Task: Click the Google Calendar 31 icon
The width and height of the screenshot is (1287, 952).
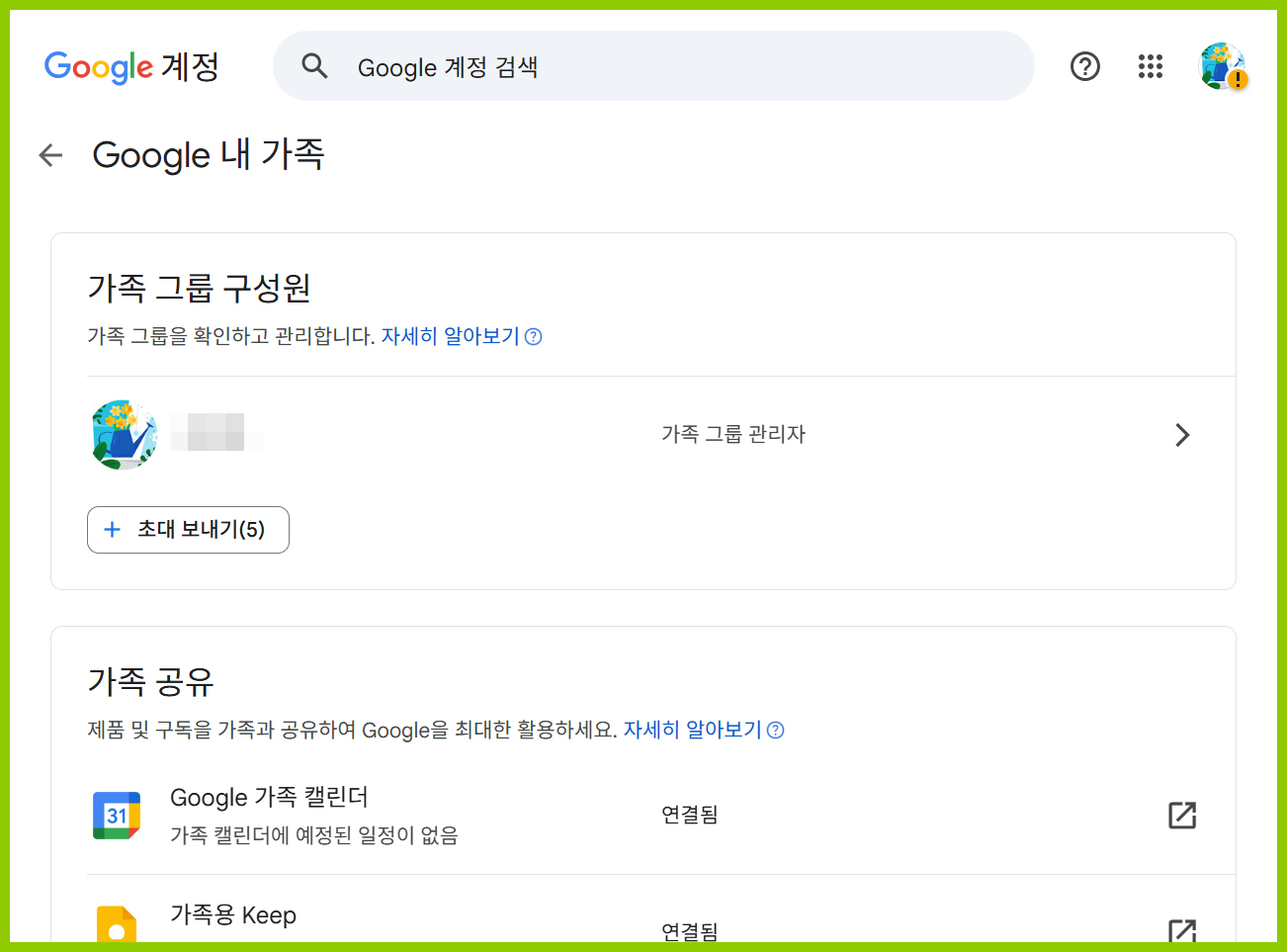Action: [x=117, y=816]
